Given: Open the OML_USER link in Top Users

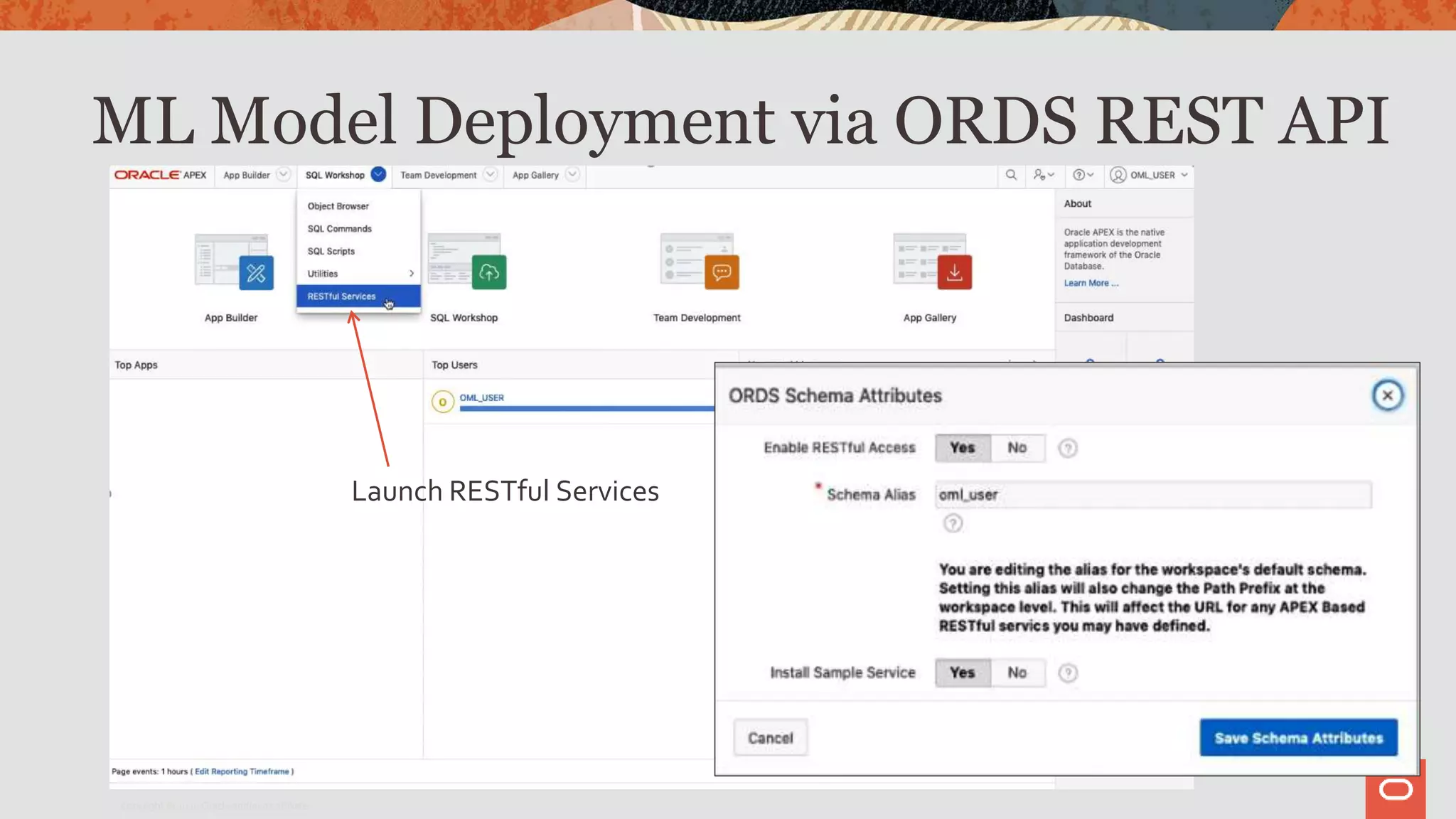Looking at the screenshot, I should tap(481, 397).
